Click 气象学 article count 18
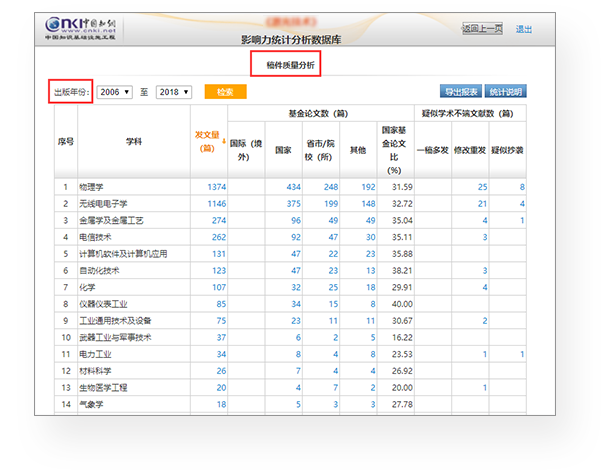The width and height of the screenshot is (608, 474). [221, 404]
